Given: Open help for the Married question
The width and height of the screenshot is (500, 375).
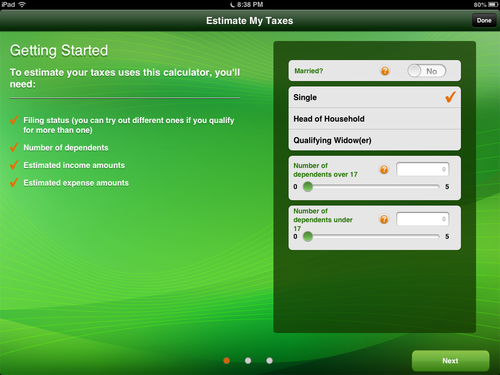Looking at the screenshot, I should coord(385,71).
